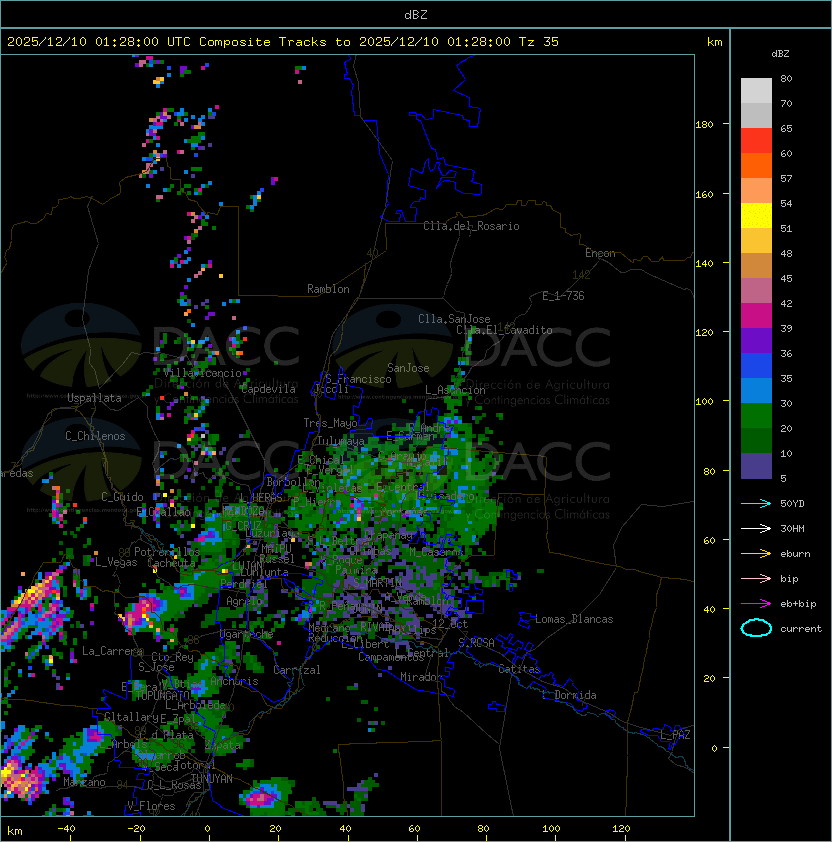The width and height of the screenshot is (832, 842).
Task: Pick the grey 65–70 dBZ swatch
Action: [x=756, y=115]
